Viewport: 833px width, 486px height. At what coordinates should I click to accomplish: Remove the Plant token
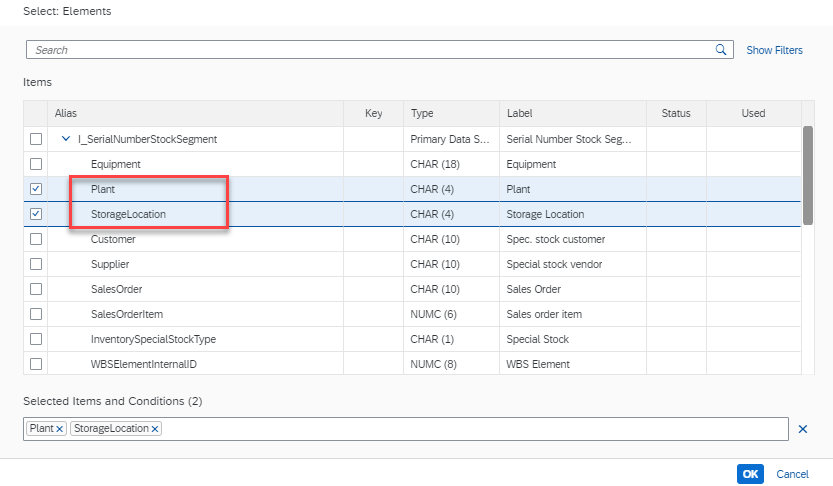pos(60,429)
